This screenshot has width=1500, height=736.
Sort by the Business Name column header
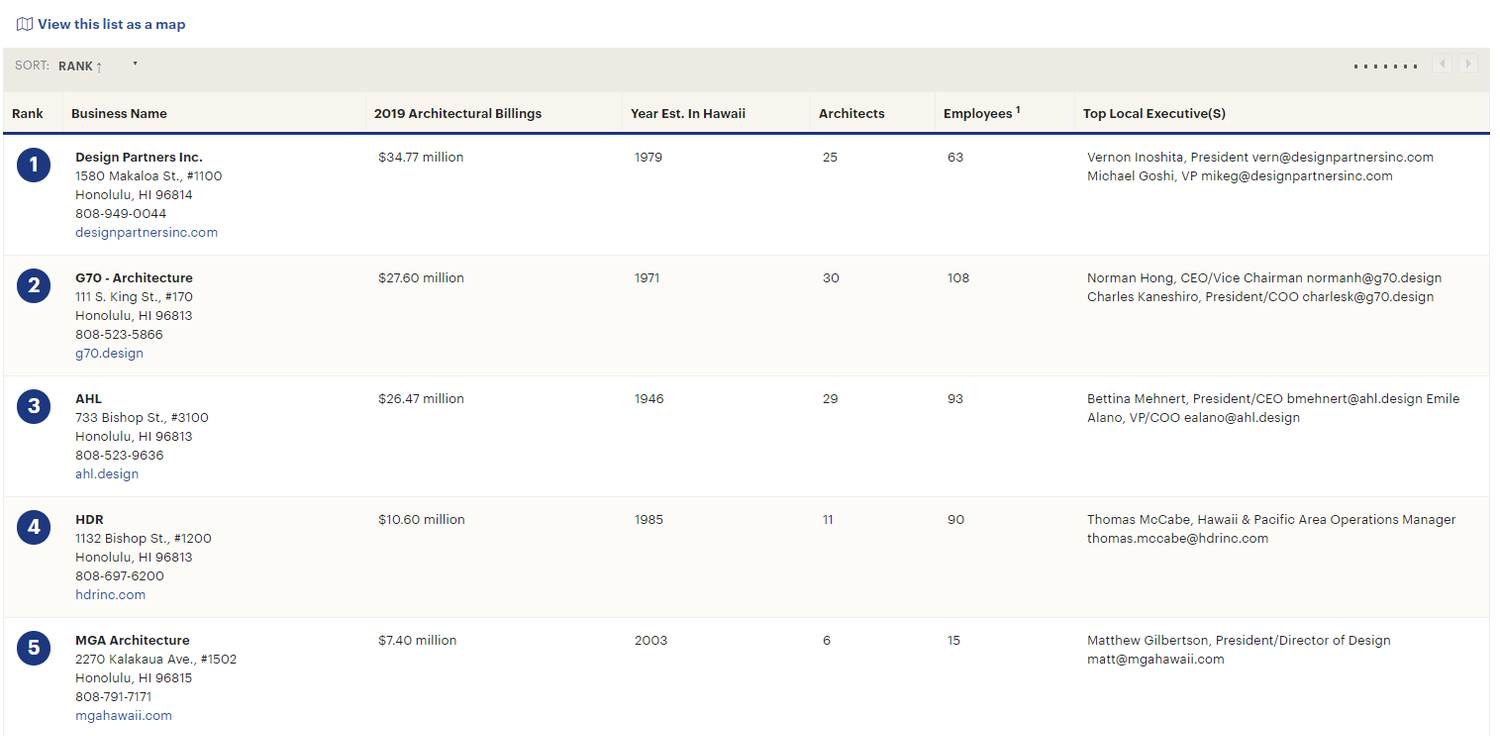(x=119, y=114)
